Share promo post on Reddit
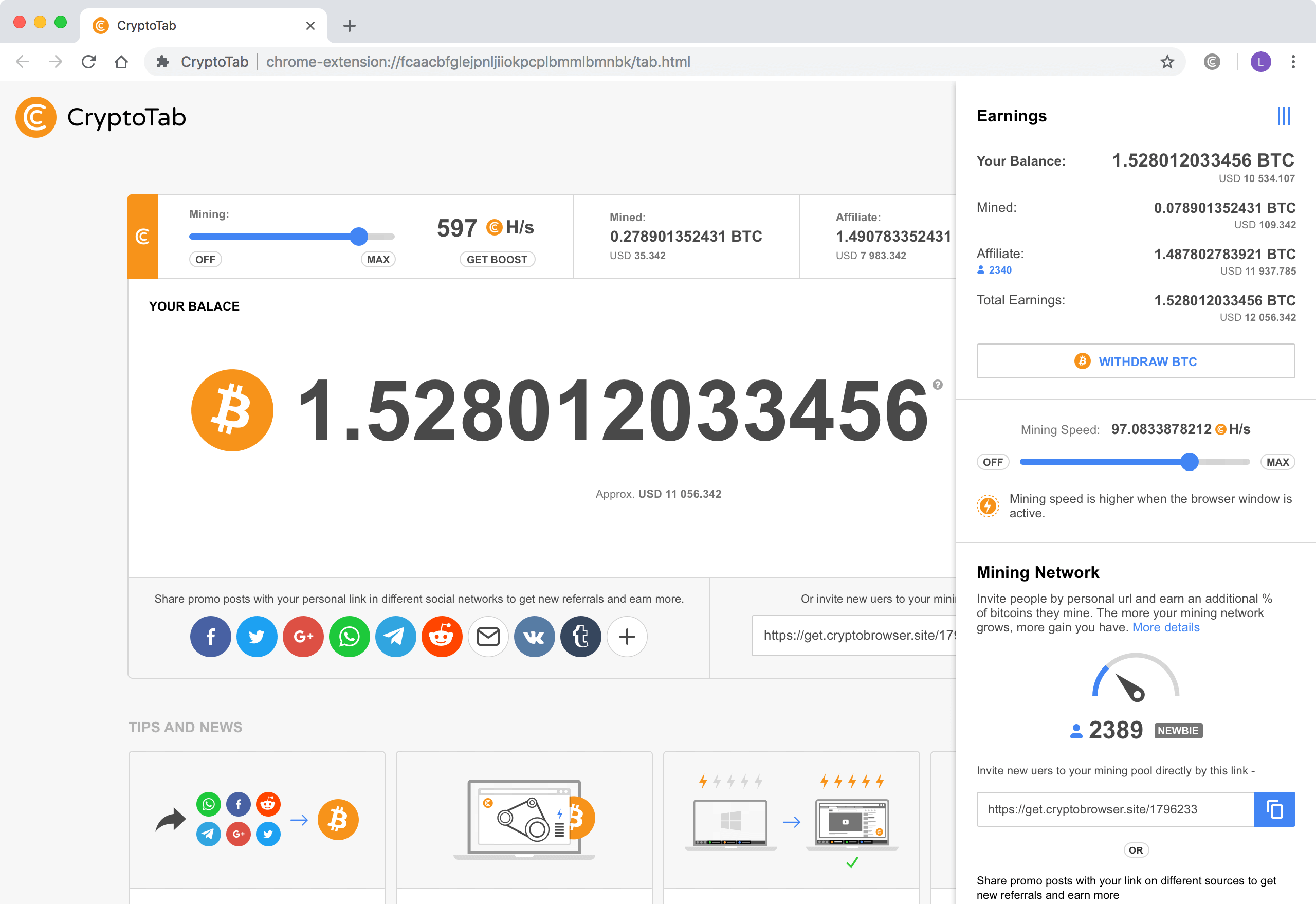Viewport: 1316px width, 904px height. pos(442,637)
